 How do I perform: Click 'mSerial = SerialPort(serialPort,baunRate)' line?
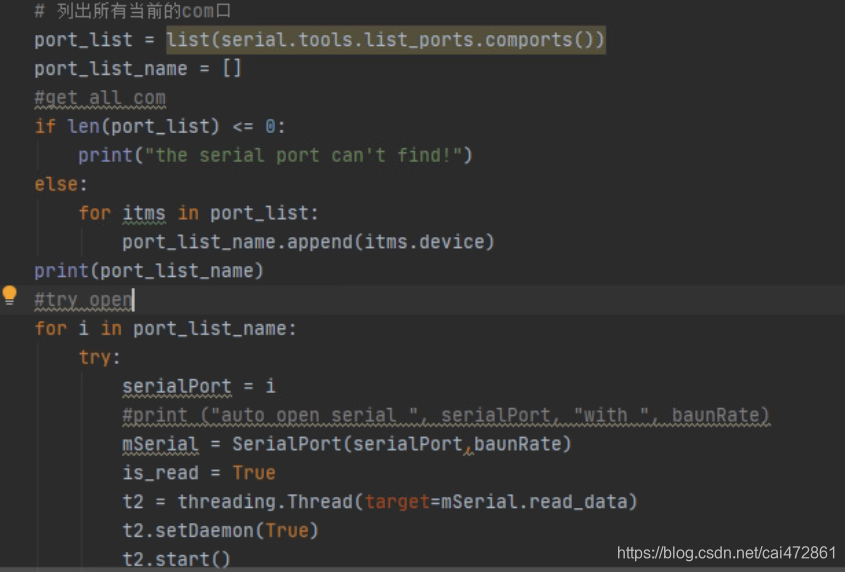346,444
